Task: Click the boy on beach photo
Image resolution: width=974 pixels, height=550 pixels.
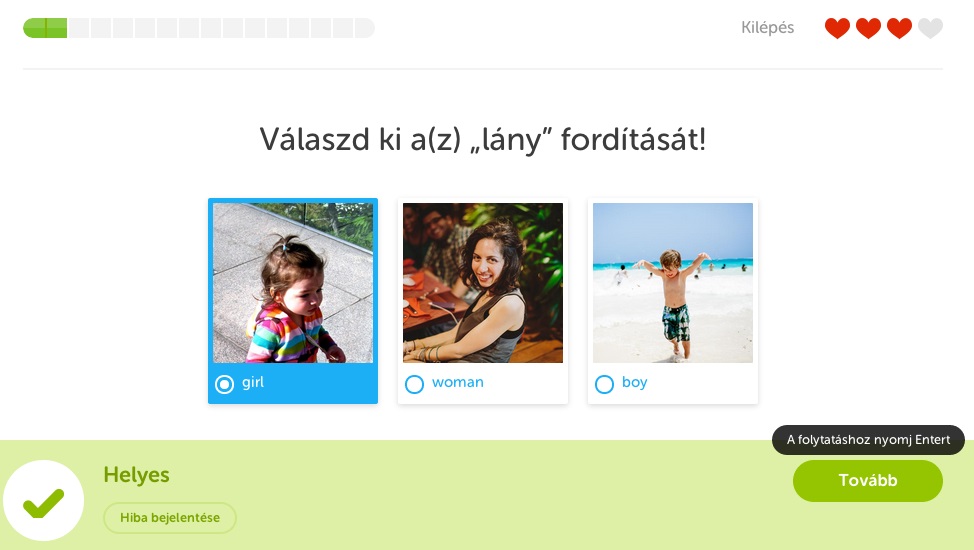Action: [673, 283]
